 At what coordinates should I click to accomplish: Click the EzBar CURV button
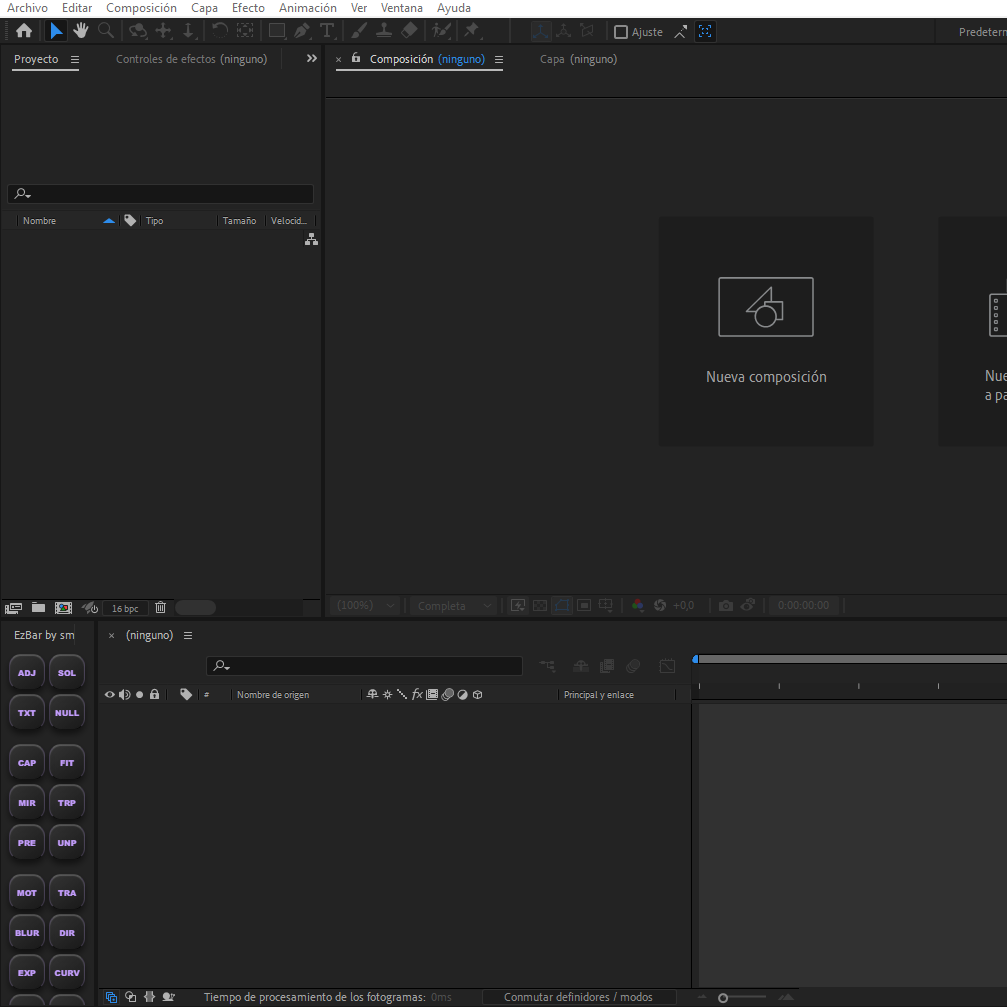click(x=67, y=972)
